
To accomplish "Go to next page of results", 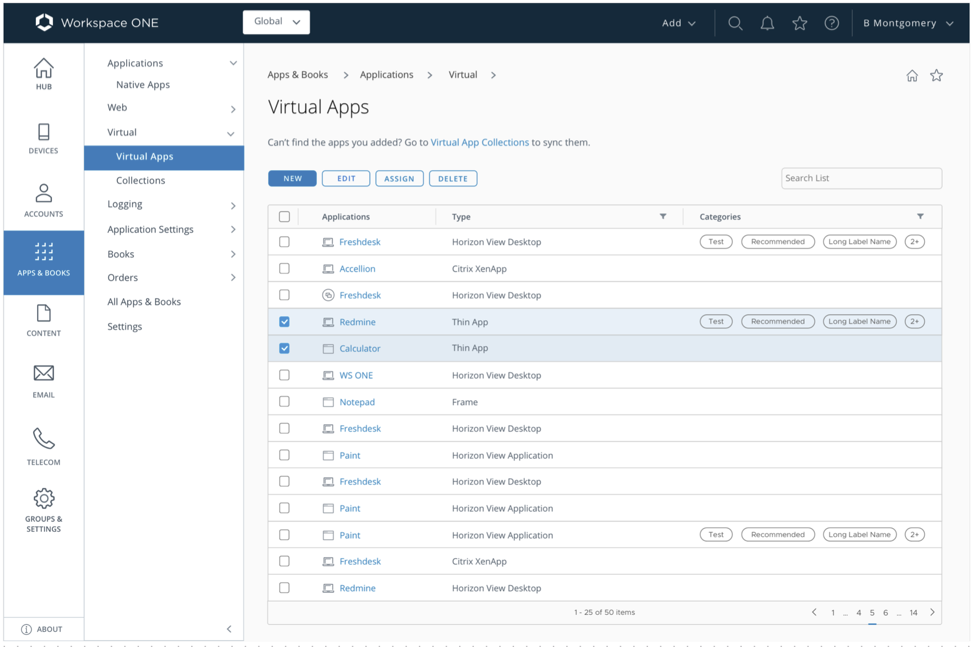I will (932, 612).
